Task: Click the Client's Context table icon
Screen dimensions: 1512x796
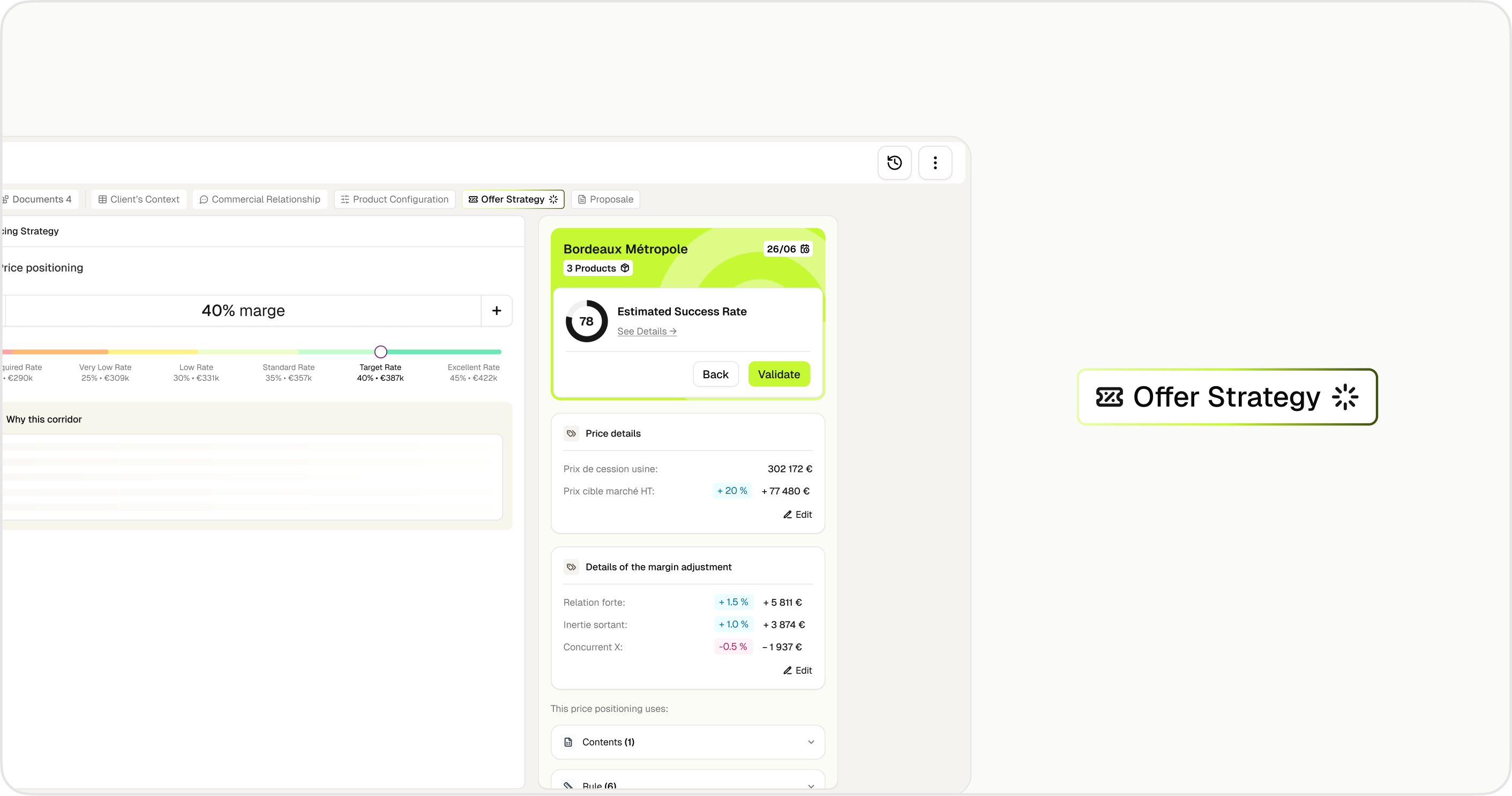Action: 102,200
